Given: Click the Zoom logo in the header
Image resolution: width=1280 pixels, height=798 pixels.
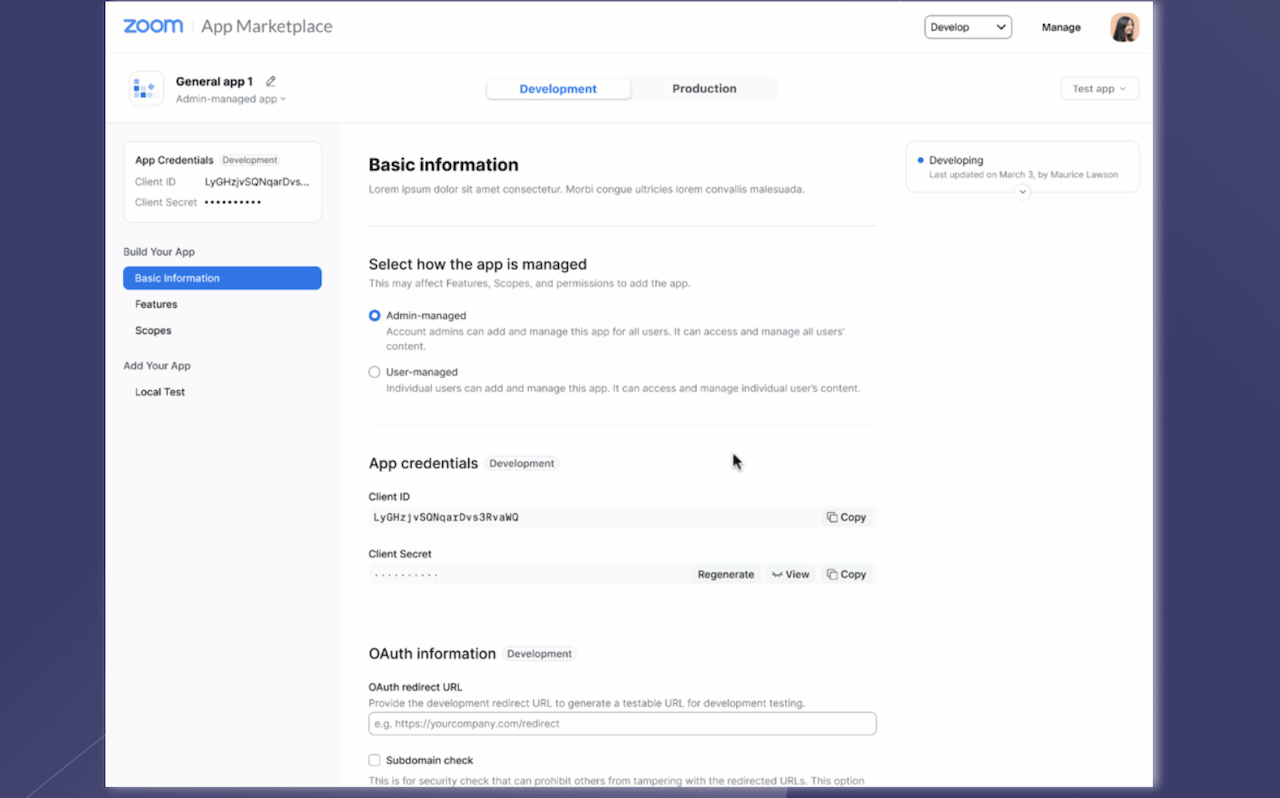Looking at the screenshot, I should coord(152,26).
